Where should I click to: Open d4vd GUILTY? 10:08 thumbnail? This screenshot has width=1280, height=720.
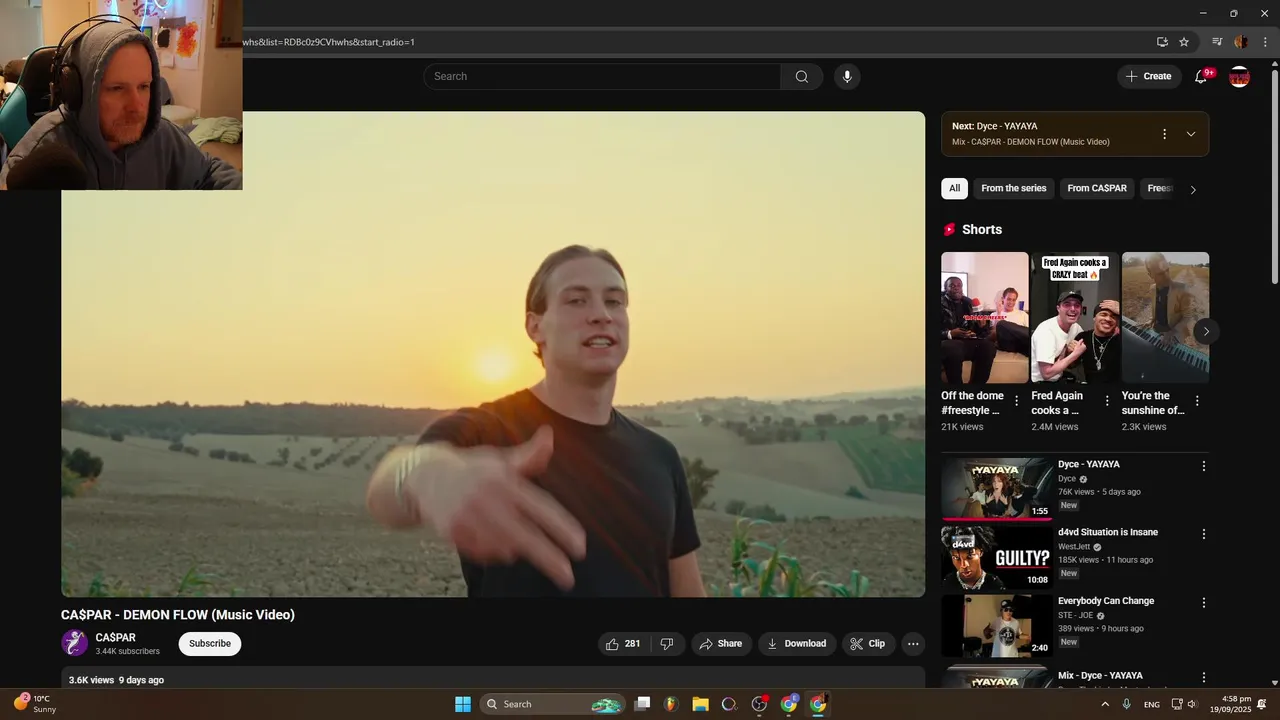coord(996,557)
